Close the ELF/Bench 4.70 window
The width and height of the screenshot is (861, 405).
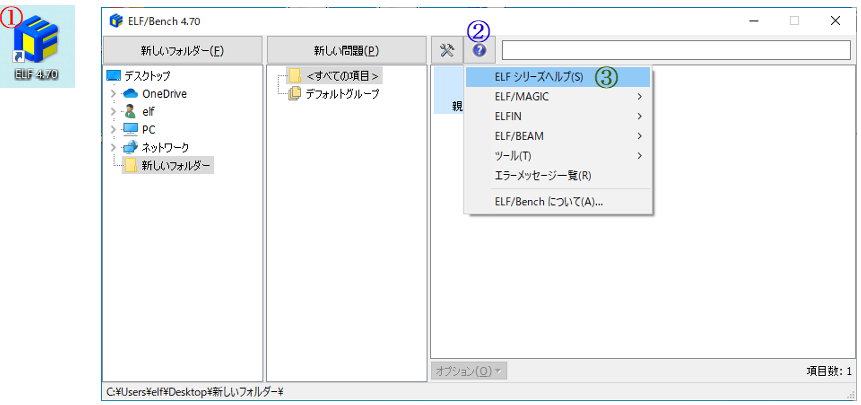[x=835, y=21]
